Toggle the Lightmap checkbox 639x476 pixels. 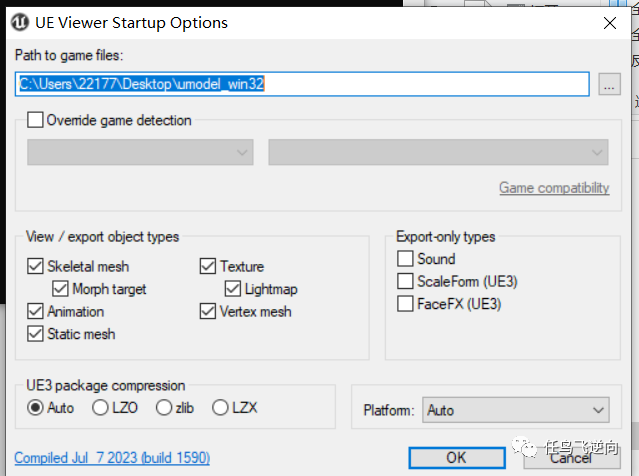pyautogui.click(x=233, y=289)
